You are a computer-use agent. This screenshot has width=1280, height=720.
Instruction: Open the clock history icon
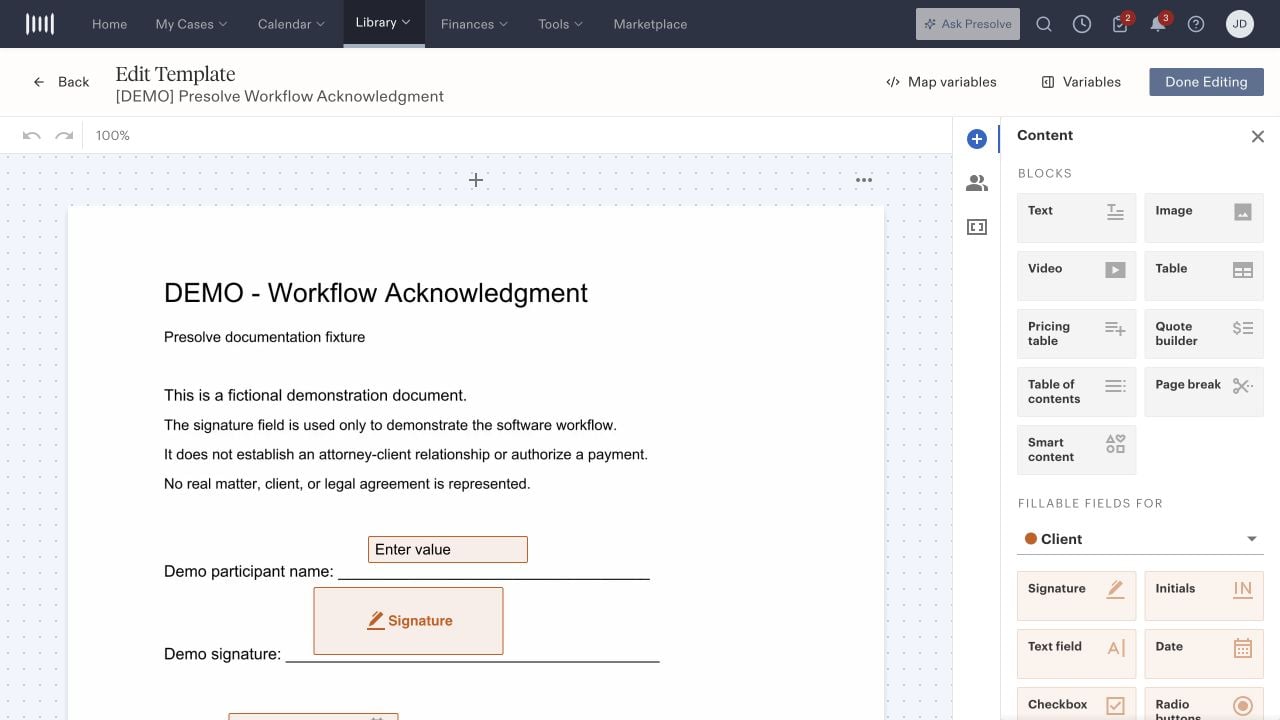click(x=1082, y=24)
